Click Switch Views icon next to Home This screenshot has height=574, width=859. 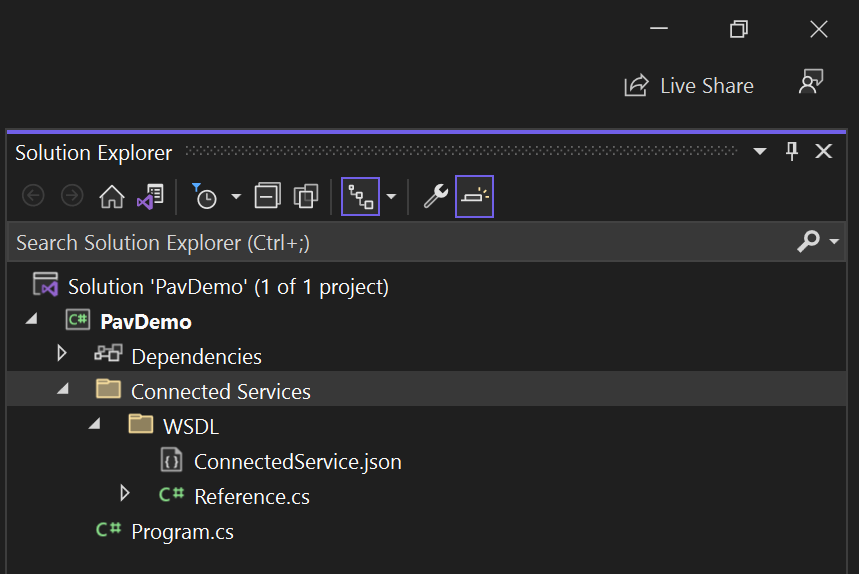tap(150, 197)
